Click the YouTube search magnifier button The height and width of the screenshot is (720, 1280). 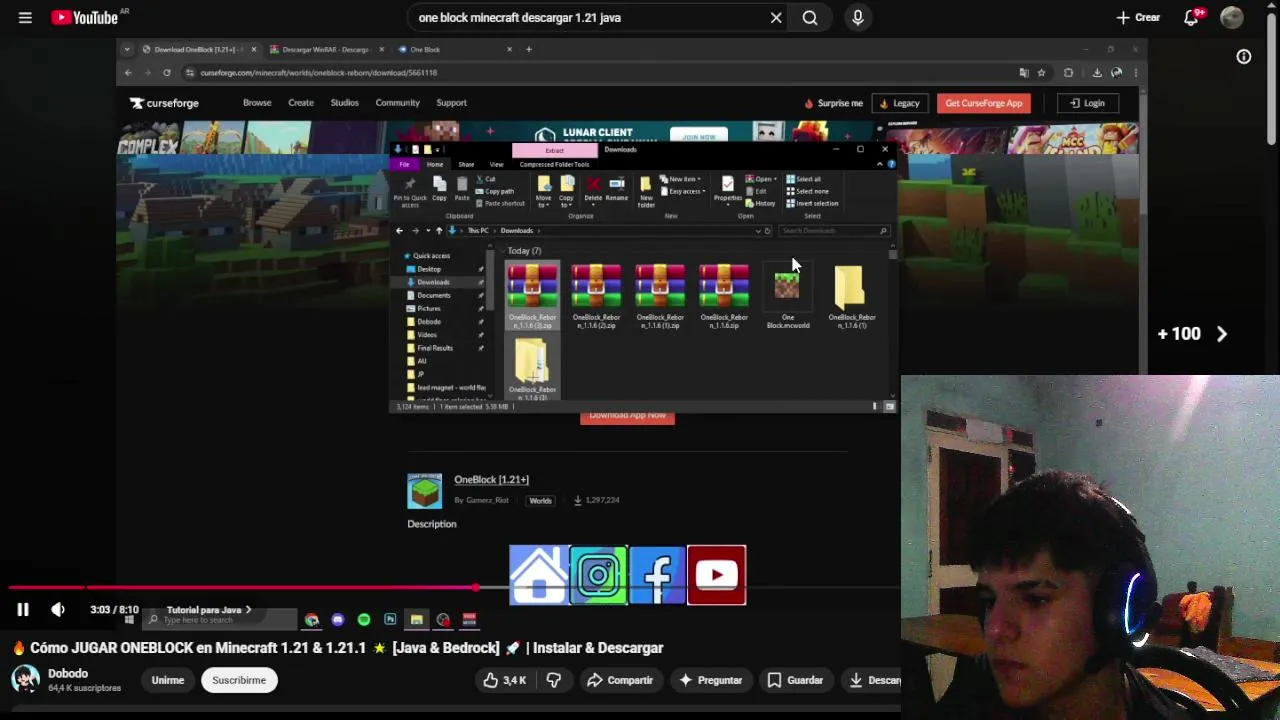pos(810,17)
